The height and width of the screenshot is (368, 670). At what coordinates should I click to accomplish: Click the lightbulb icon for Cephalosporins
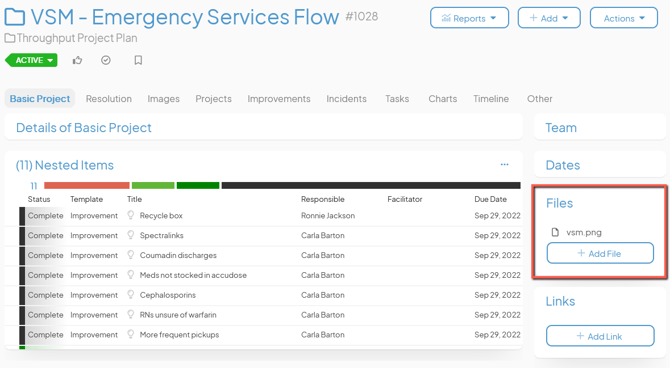[131, 294]
